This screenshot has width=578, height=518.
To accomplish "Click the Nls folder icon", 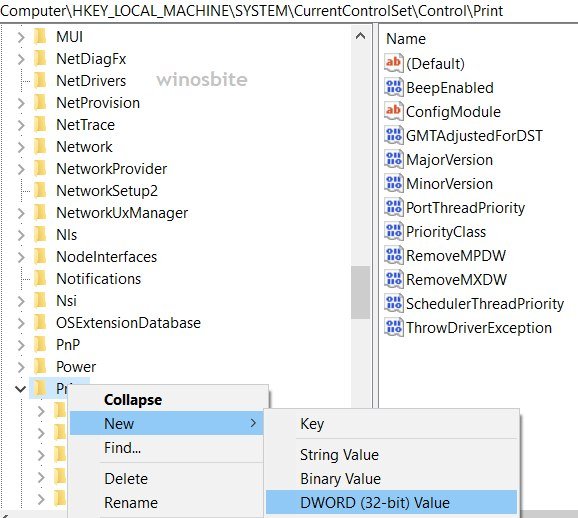I will click(x=40, y=235).
